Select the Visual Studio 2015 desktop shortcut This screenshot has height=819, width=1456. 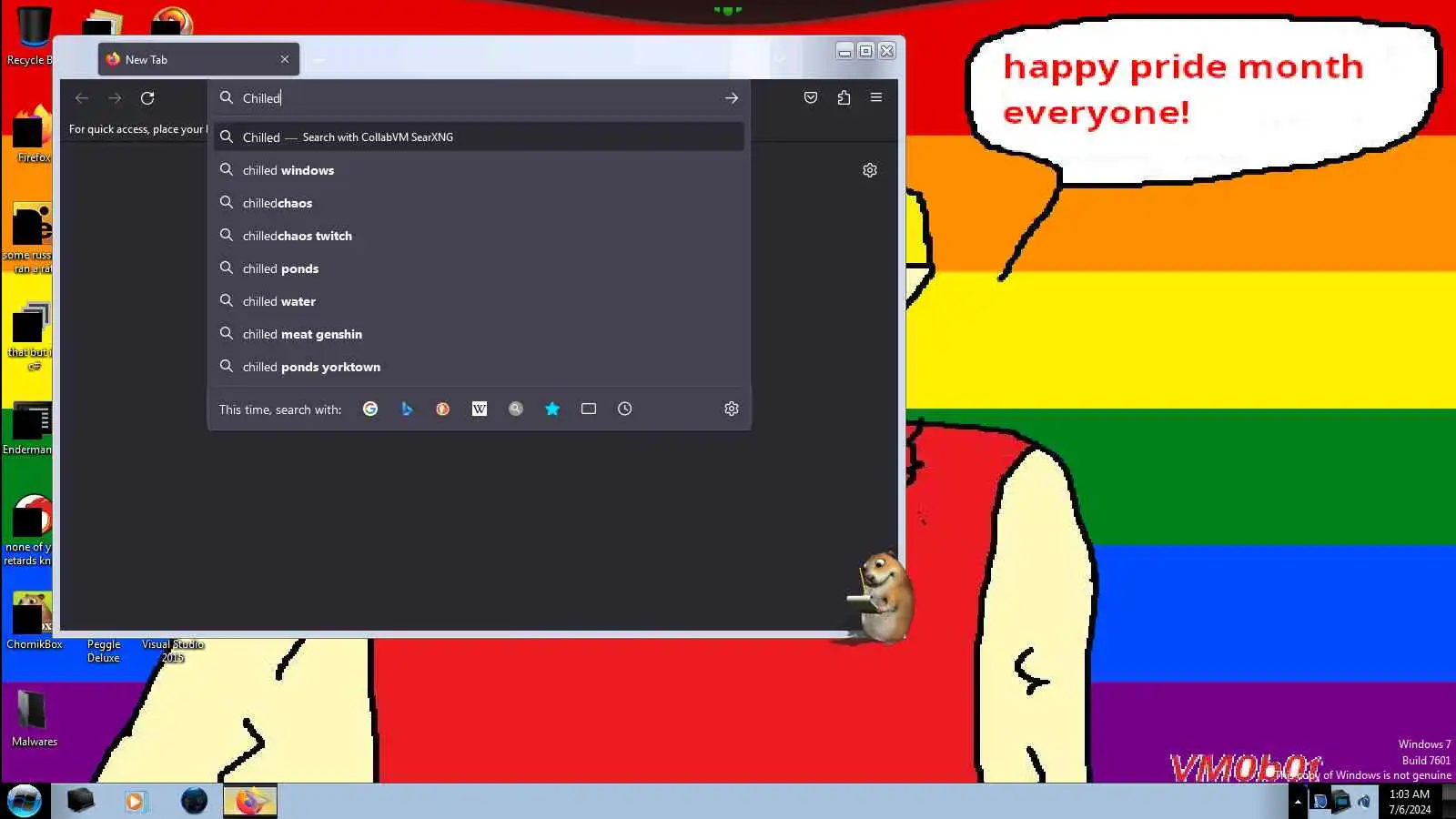click(173, 650)
